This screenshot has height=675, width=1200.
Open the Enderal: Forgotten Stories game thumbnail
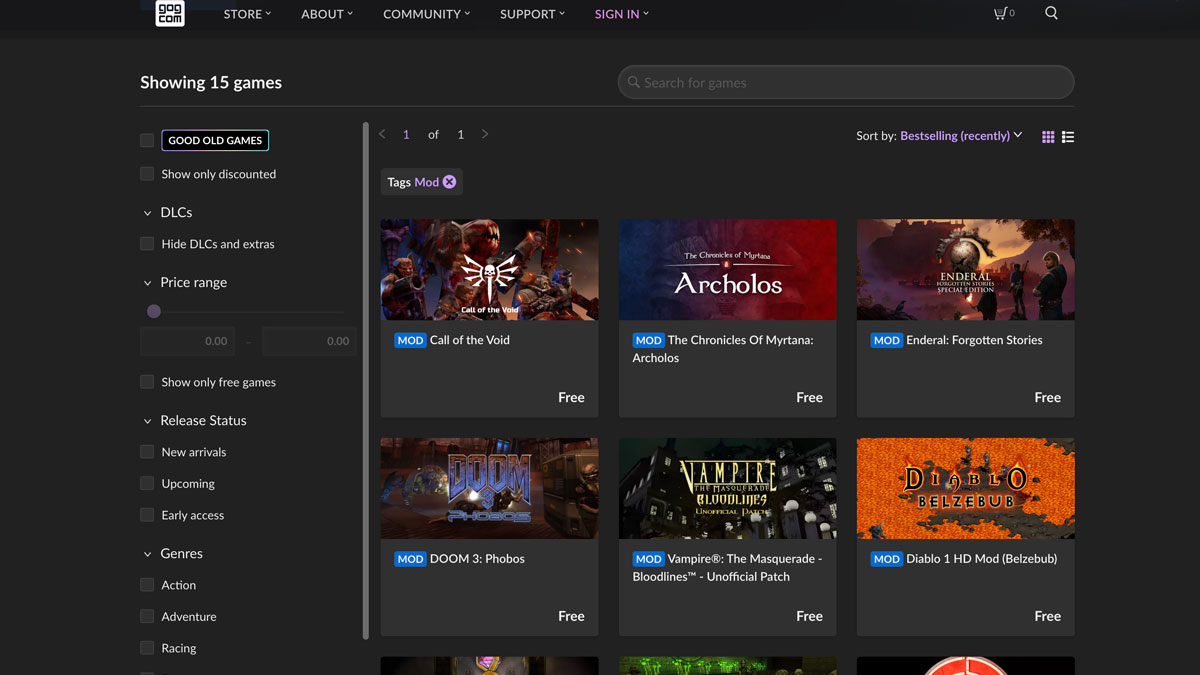point(965,269)
